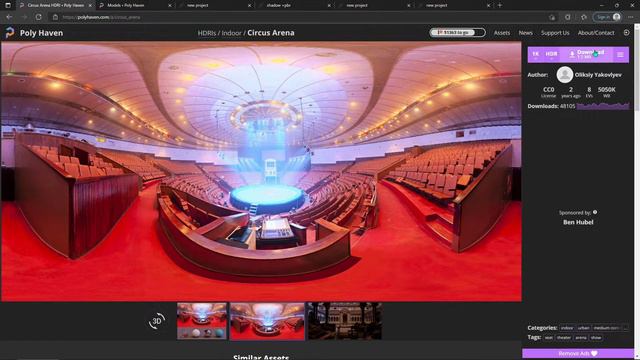Image resolution: width=640 pixels, height=360 pixels.
Task: Open the HDR format dropdown
Action: (x=551, y=54)
